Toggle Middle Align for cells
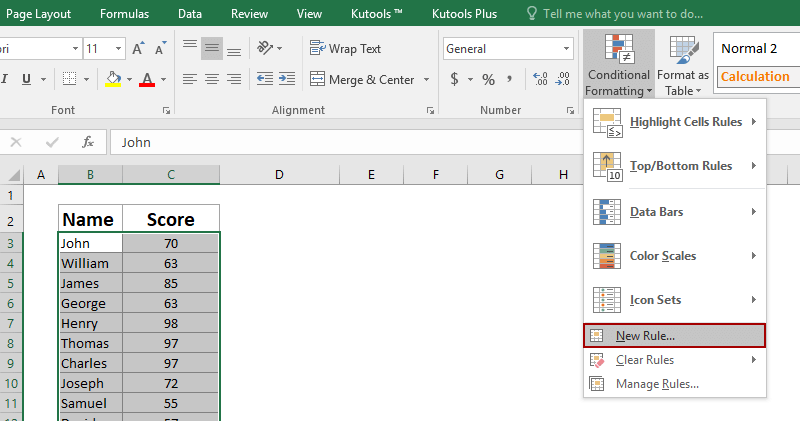The width and height of the screenshot is (800, 421). pyautogui.click(x=211, y=48)
